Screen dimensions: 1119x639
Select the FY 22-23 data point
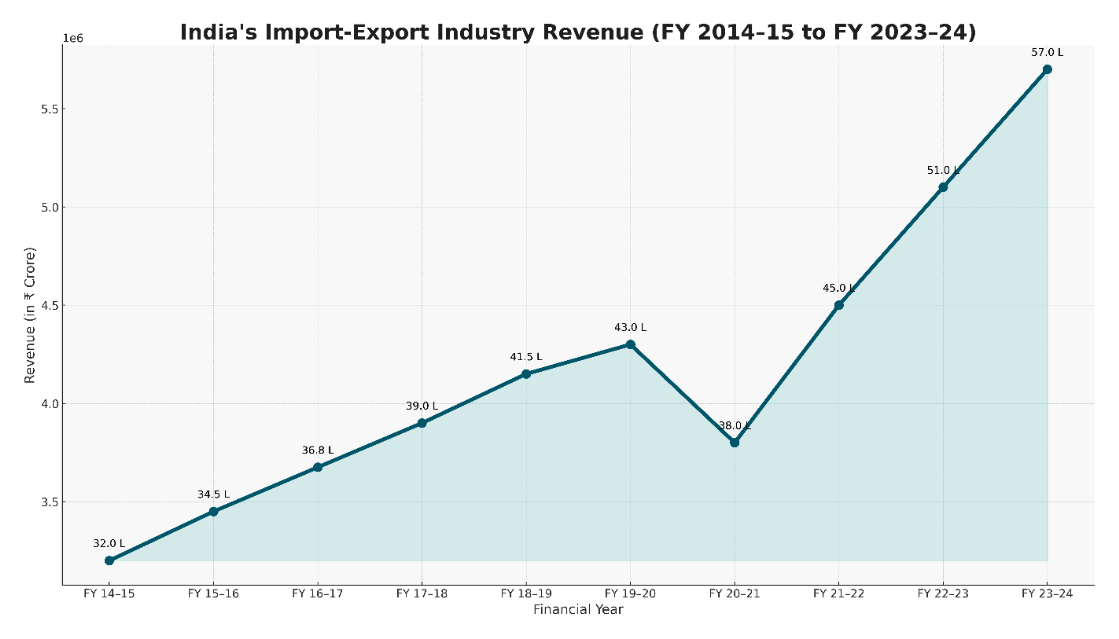[x=943, y=186]
